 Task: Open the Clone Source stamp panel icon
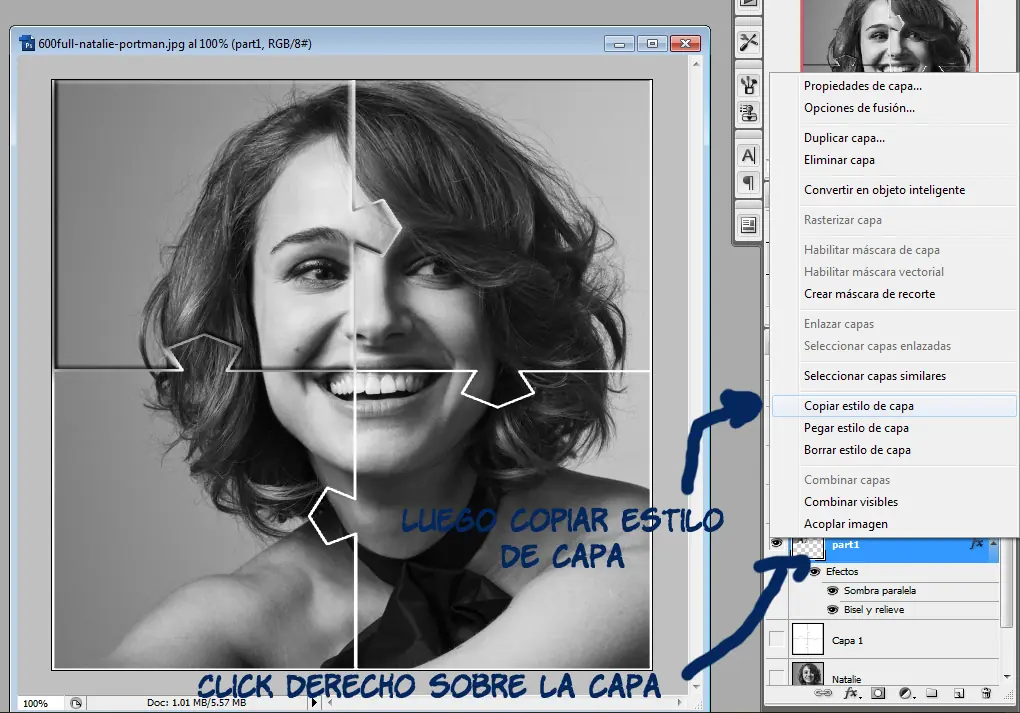(x=748, y=112)
